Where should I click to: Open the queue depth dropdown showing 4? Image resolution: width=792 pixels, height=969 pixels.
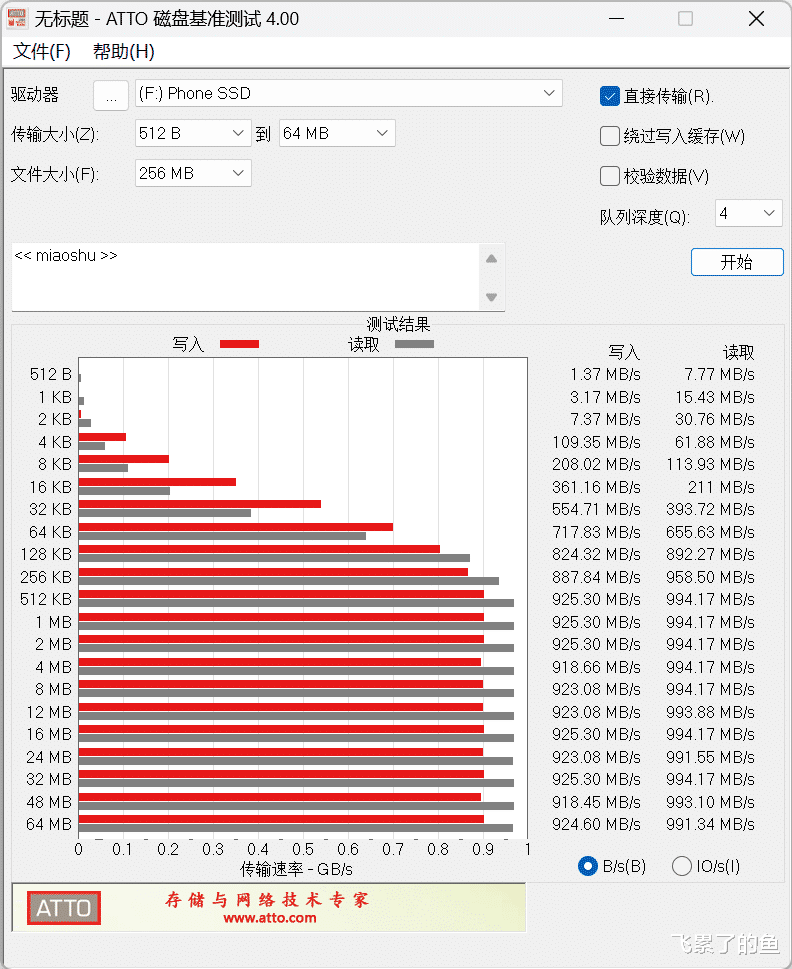[749, 213]
